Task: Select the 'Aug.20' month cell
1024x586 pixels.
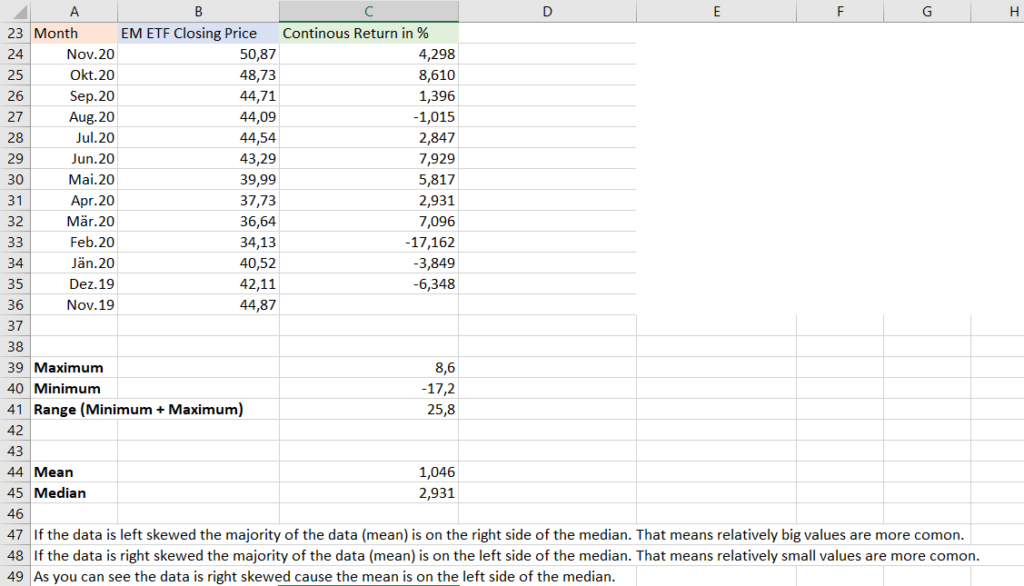Action: tap(74, 117)
